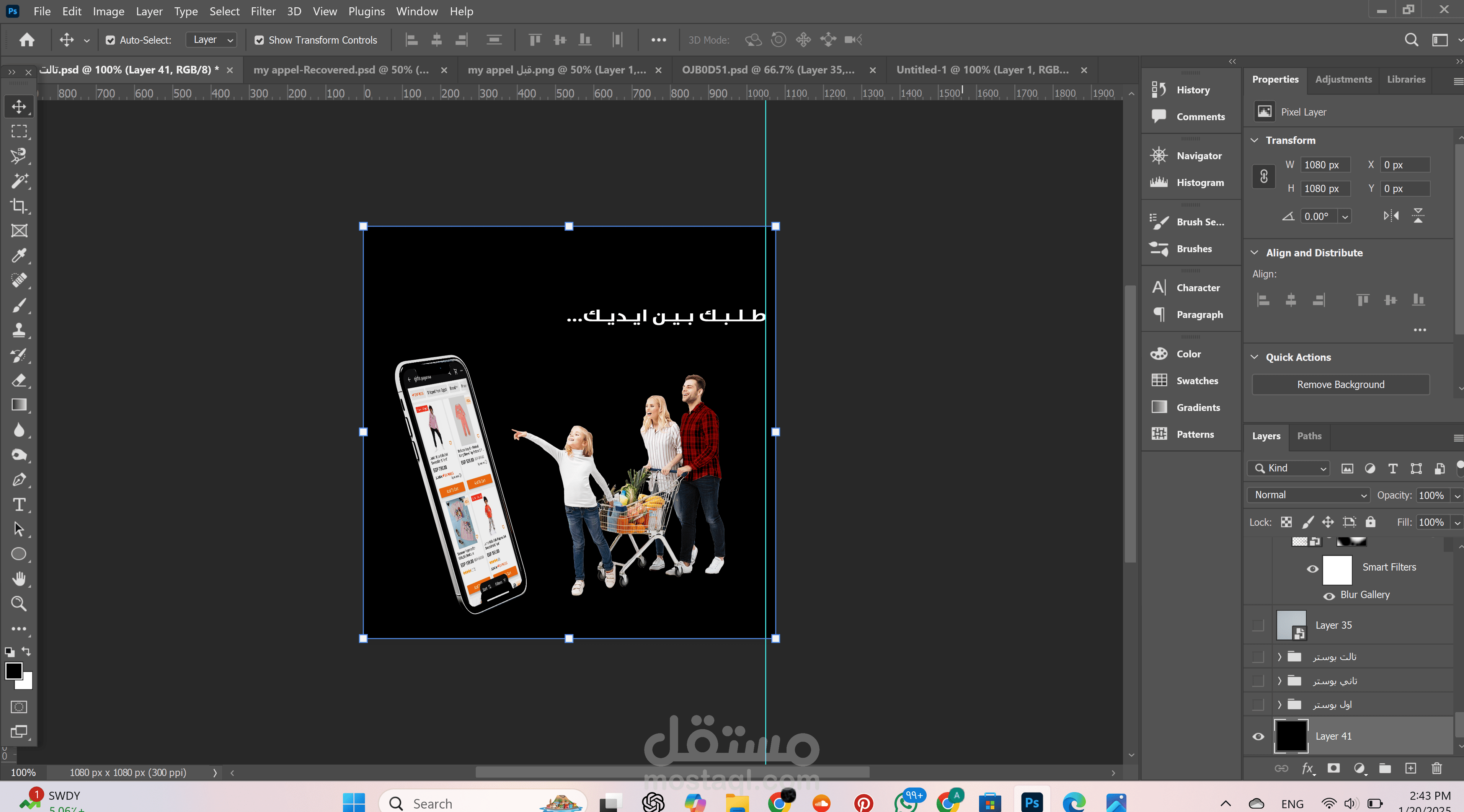The image size is (1464, 812).
Task: Open the Normal blend mode dropdown
Action: point(1309,495)
